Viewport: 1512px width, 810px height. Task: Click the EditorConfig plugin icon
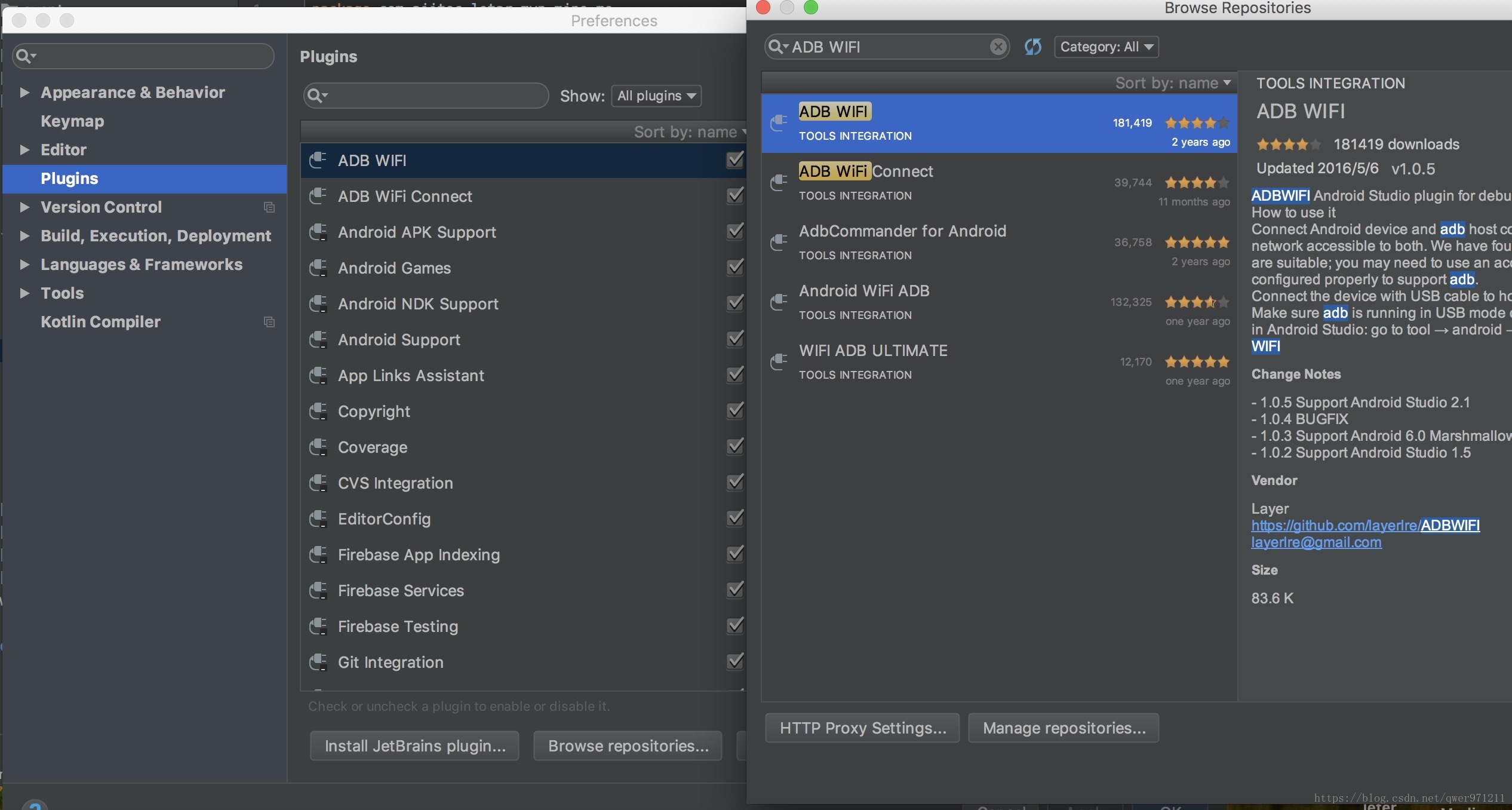[318, 518]
